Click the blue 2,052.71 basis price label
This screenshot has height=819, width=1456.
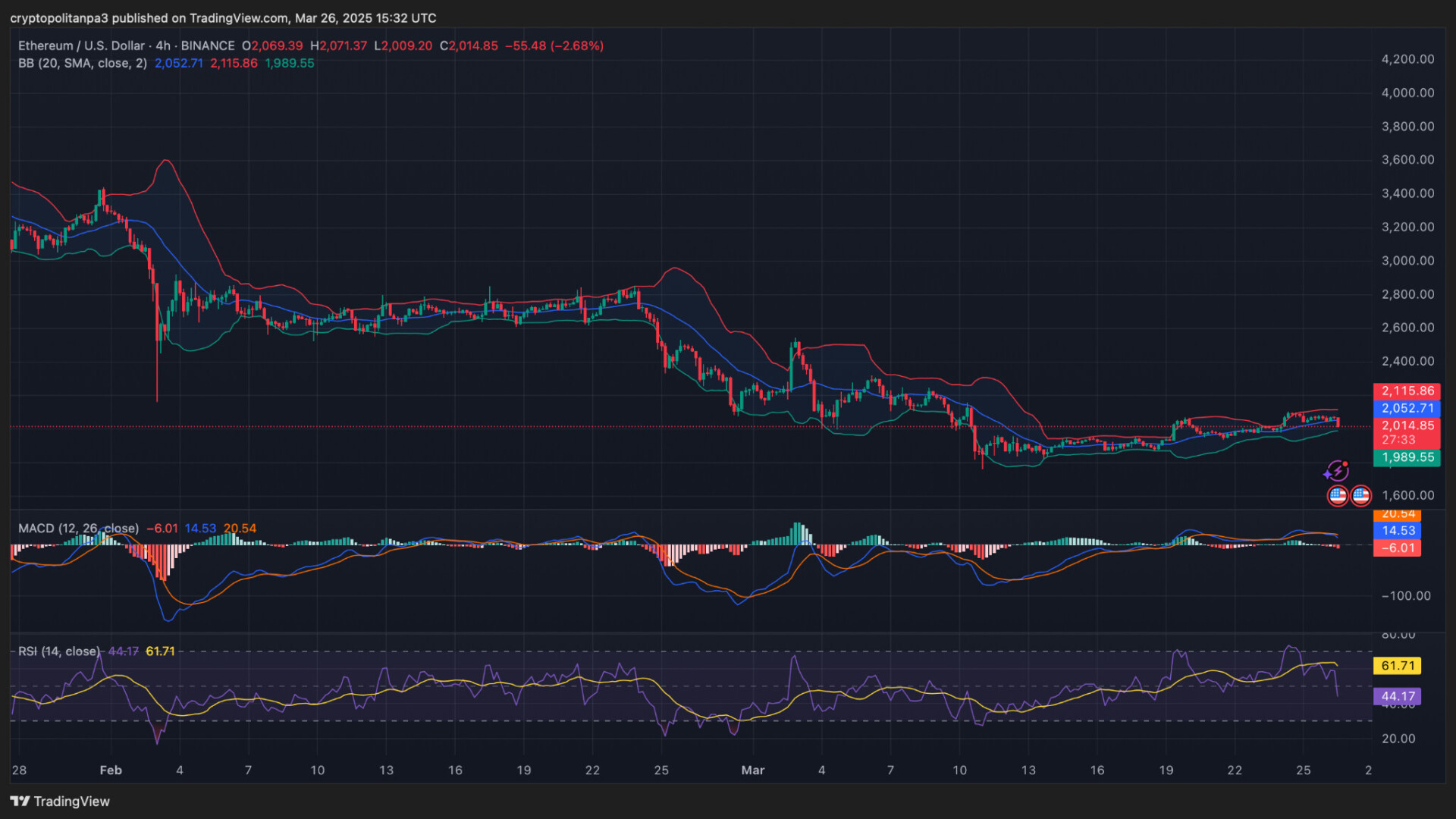(1407, 408)
